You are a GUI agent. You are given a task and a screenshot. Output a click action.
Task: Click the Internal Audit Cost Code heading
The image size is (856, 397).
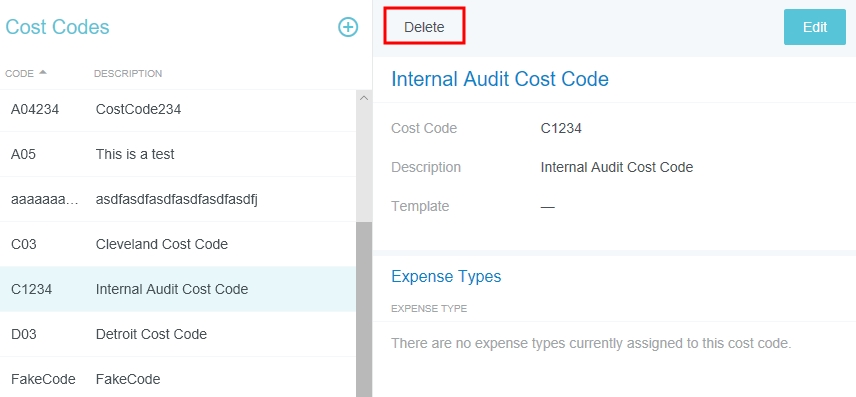pos(500,79)
